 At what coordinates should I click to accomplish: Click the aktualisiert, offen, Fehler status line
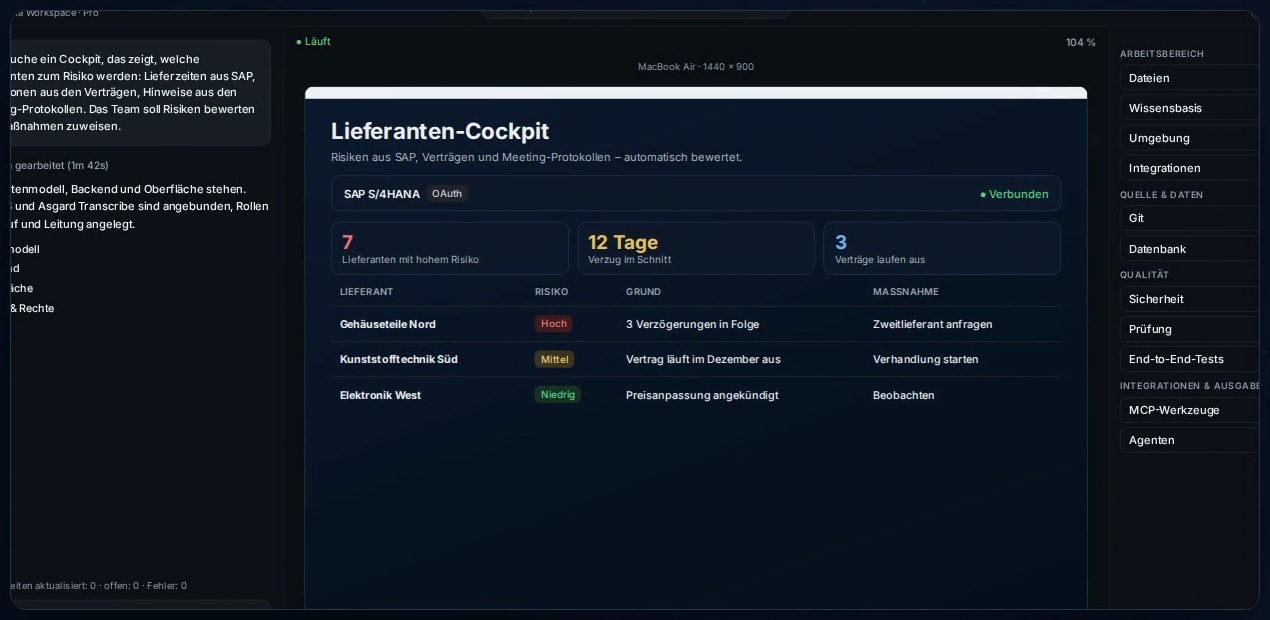(x=99, y=586)
